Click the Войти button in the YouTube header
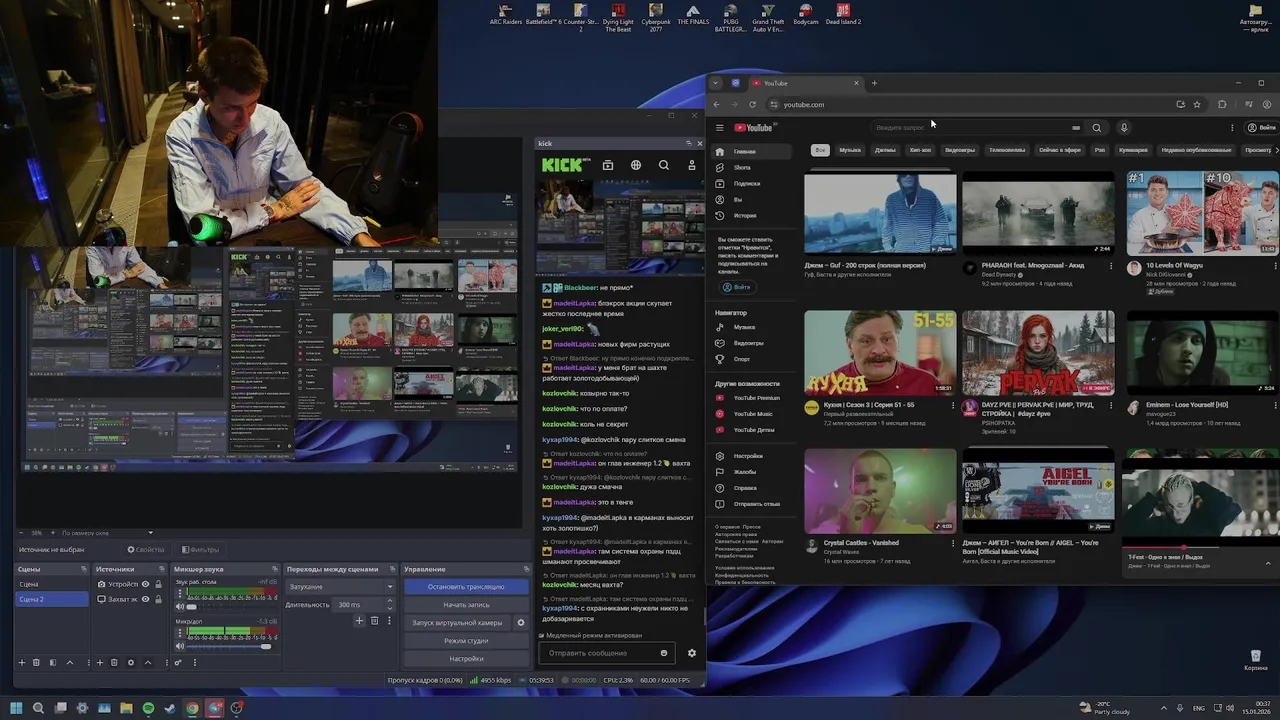Image resolution: width=1280 pixels, height=720 pixels. 1260,128
